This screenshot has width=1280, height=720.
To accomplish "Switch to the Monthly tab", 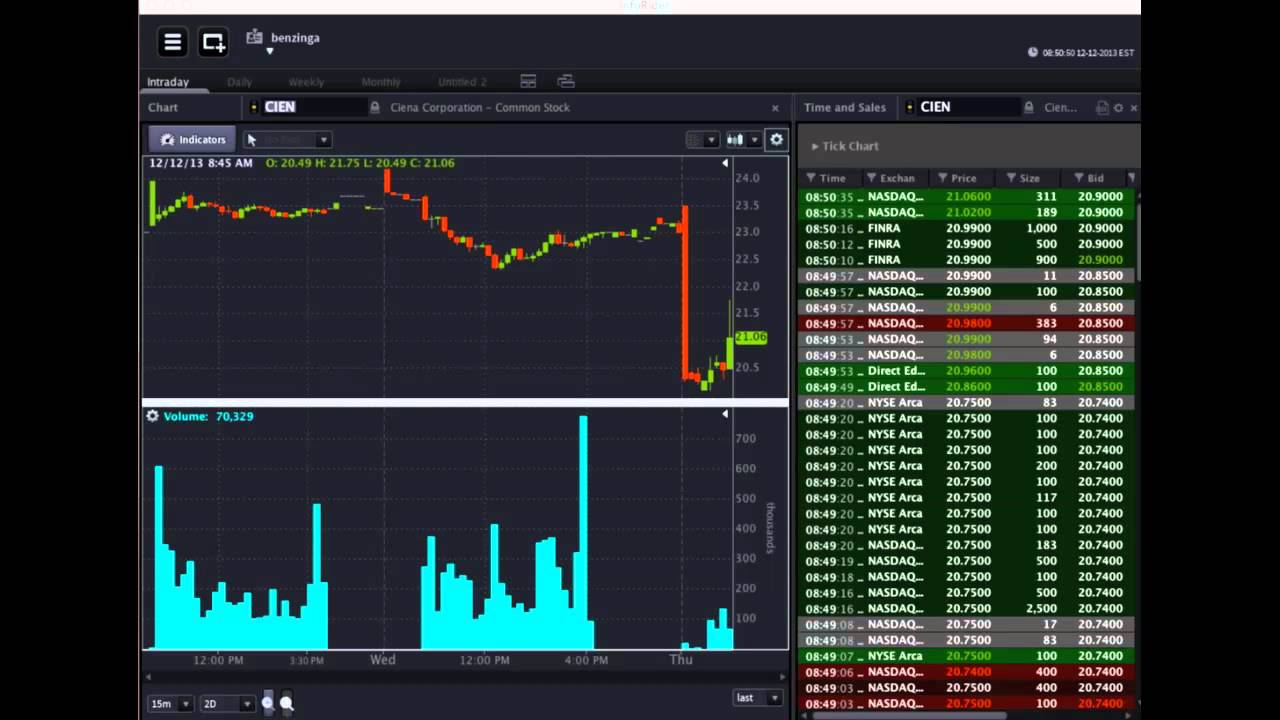I will tap(381, 82).
